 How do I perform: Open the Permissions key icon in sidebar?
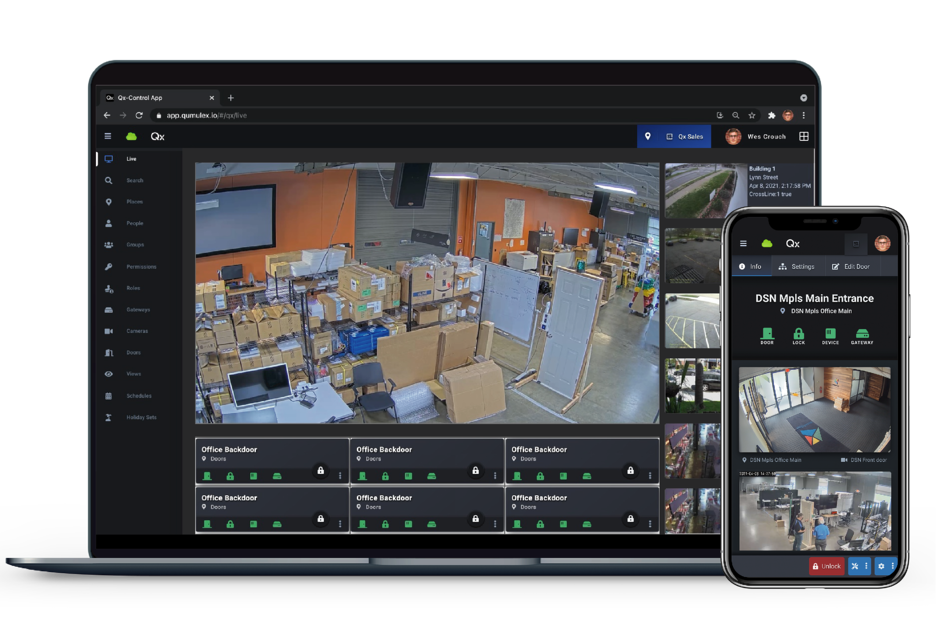[x=108, y=267]
